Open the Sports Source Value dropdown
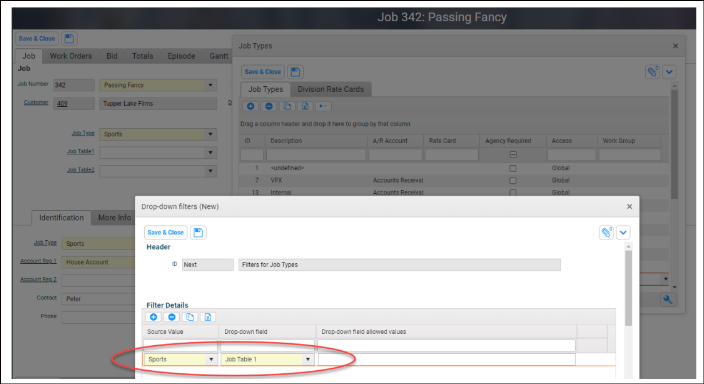 (211, 359)
